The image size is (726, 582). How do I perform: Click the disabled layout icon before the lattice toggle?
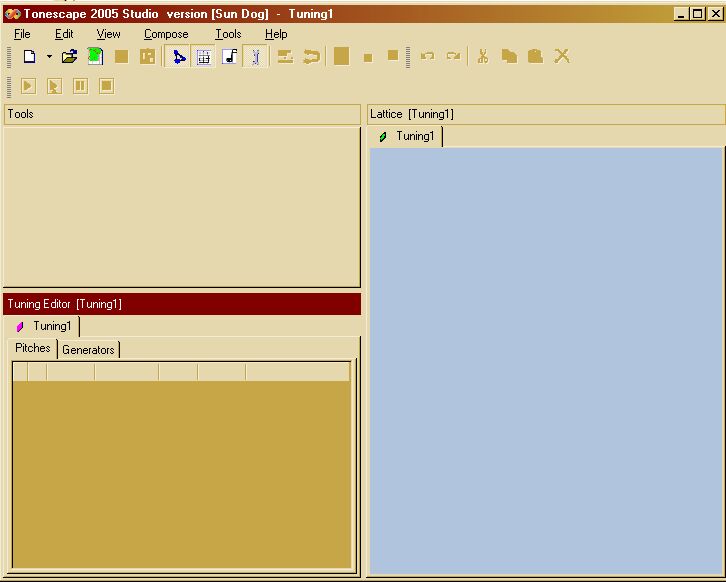point(148,56)
